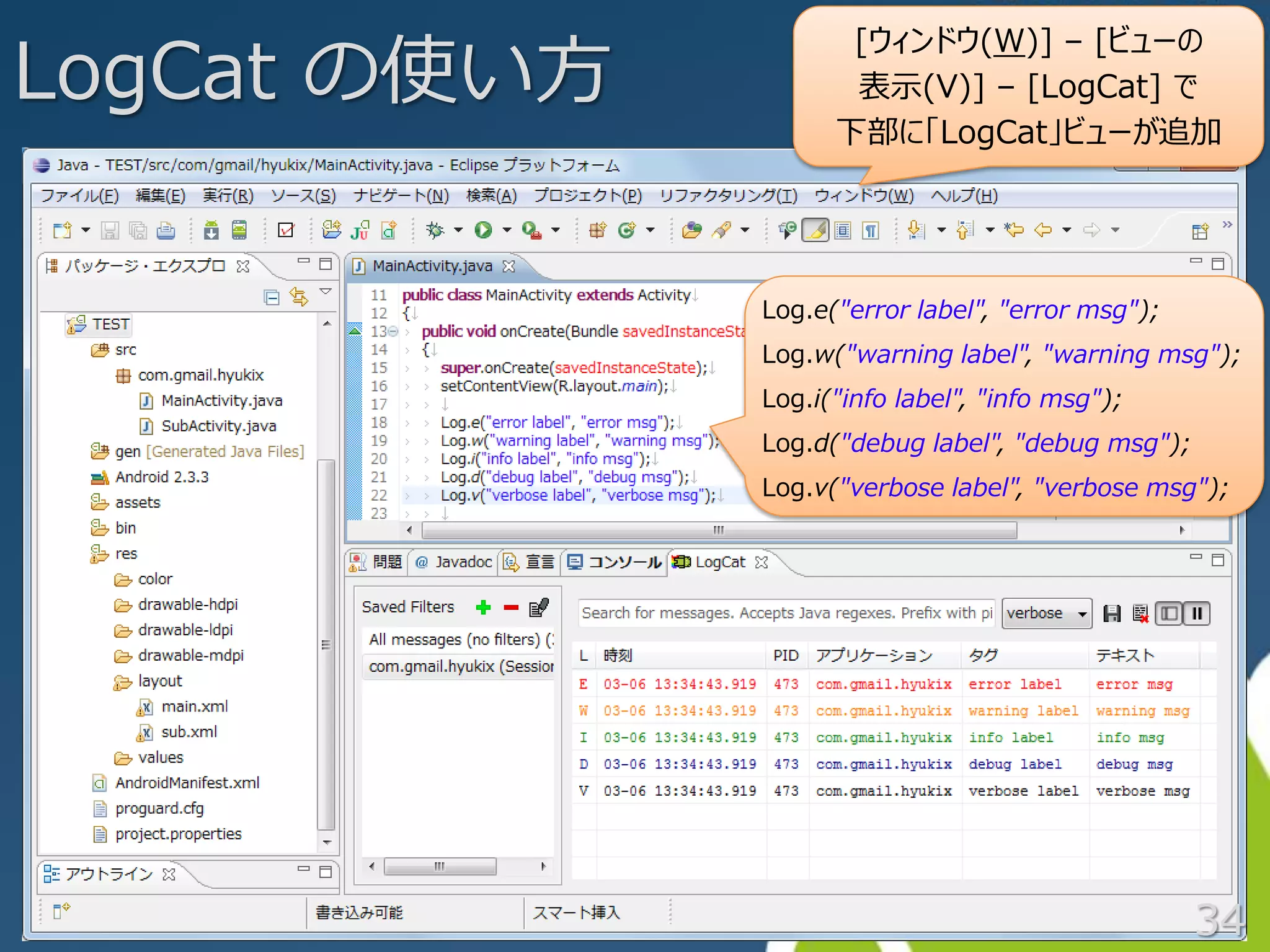Click the Print toolbar icon

click(x=166, y=231)
